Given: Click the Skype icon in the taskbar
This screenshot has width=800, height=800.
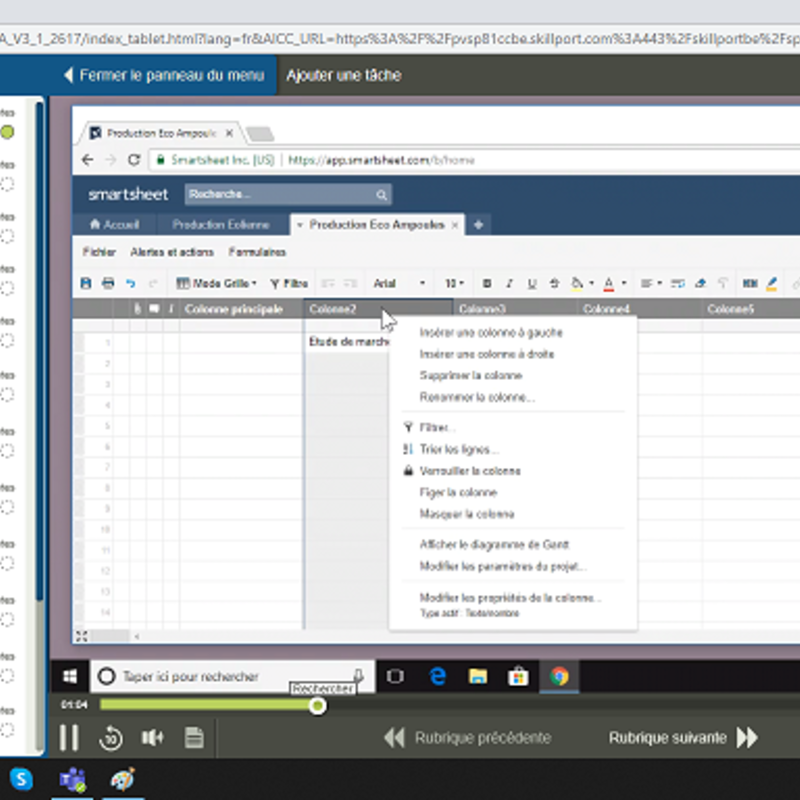Looking at the screenshot, I should point(21,779).
